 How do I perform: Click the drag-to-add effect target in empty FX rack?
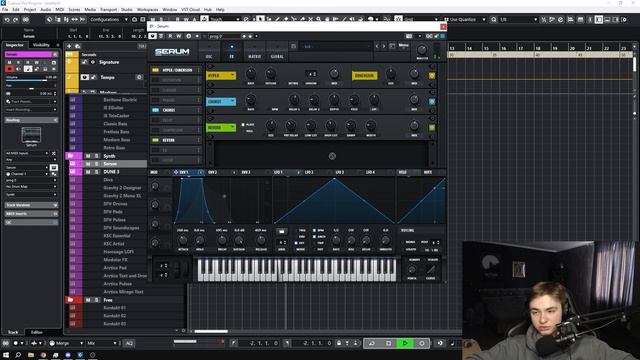pyautogui.click(x=332, y=156)
